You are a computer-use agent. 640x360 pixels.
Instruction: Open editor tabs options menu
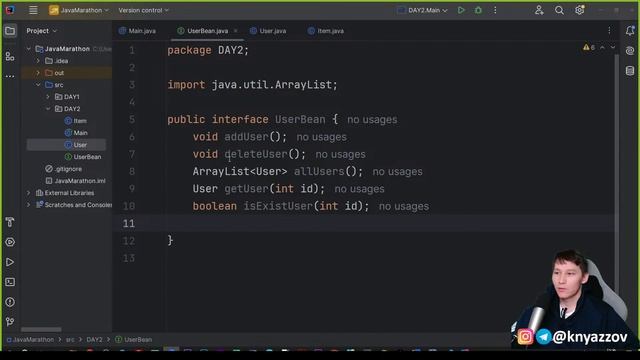(x=609, y=31)
